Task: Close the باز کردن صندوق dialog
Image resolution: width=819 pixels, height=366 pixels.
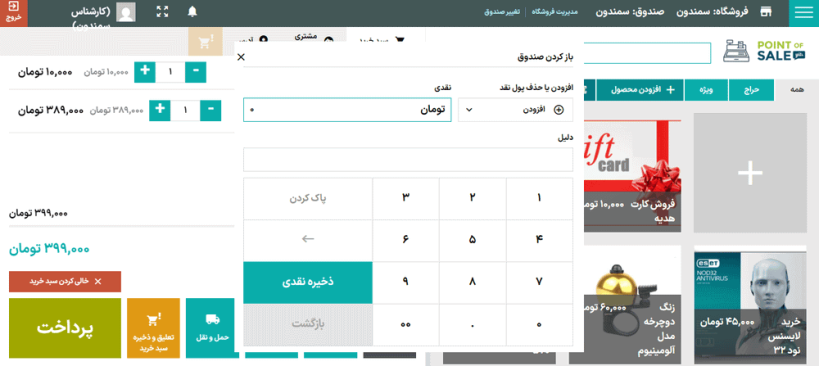Action: [241, 57]
